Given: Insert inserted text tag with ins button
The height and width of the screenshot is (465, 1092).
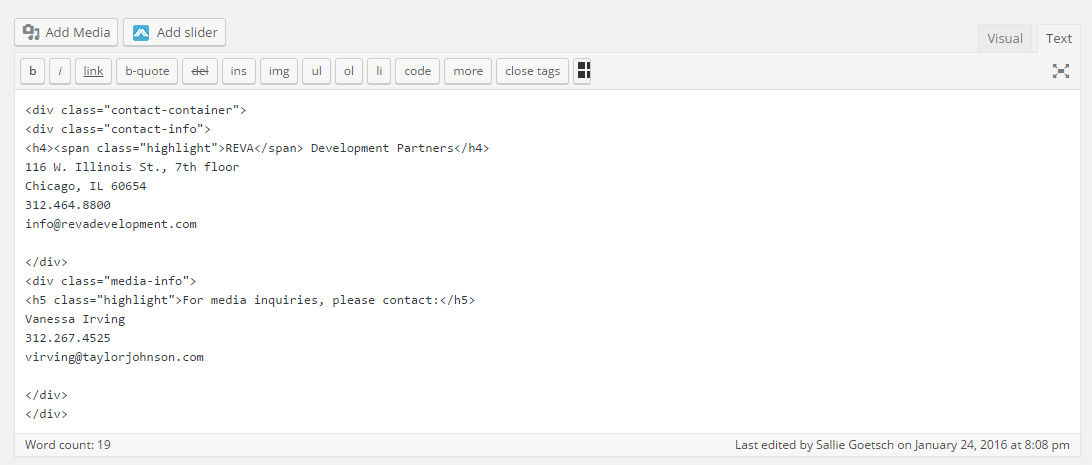Looking at the screenshot, I should [239, 71].
